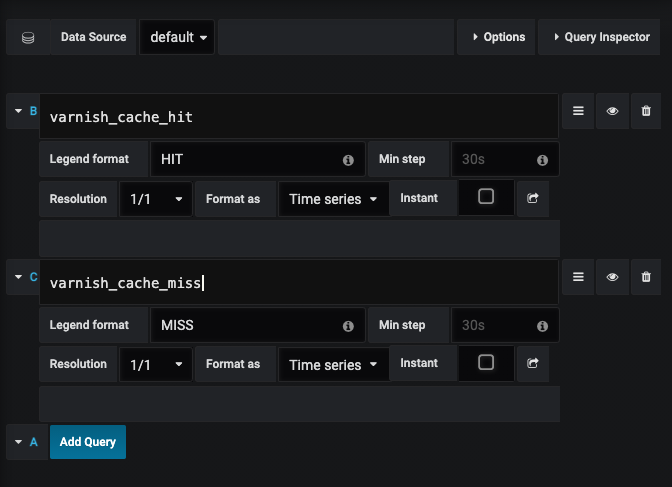Click Resolution label in query B
This screenshot has width=672, height=487.
pos(78,199)
